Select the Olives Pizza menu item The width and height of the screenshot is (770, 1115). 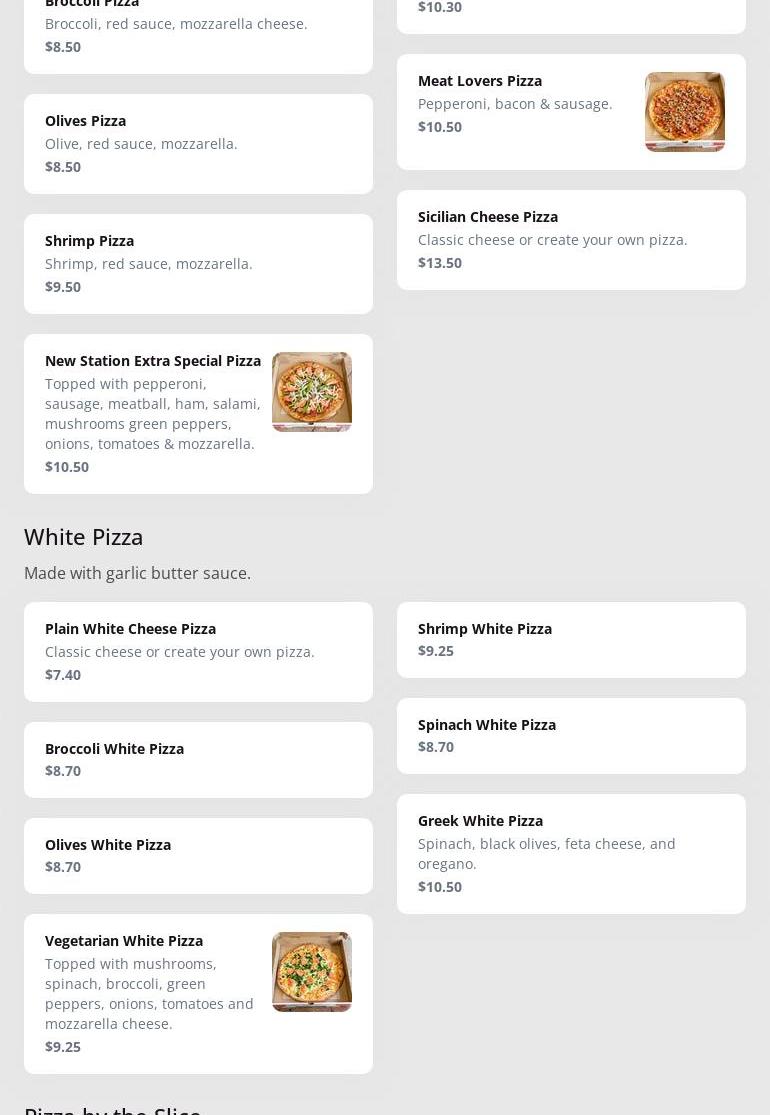(198, 144)
